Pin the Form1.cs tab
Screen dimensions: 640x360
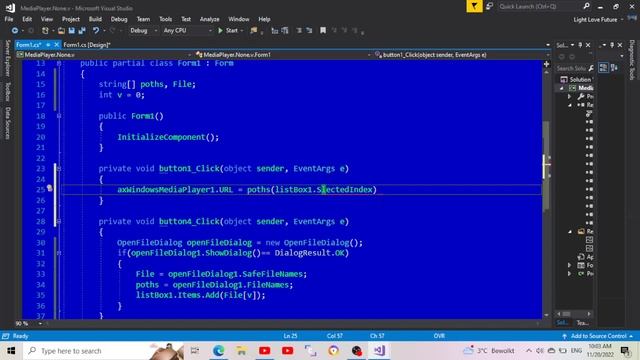pos(48,44)
